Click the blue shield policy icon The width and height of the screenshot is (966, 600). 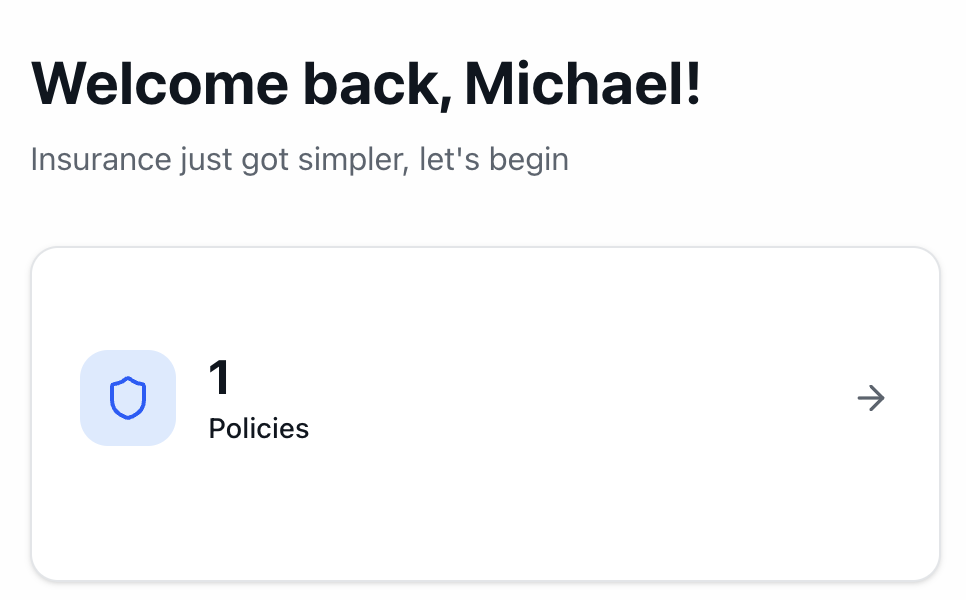click(x=128, y=398)
